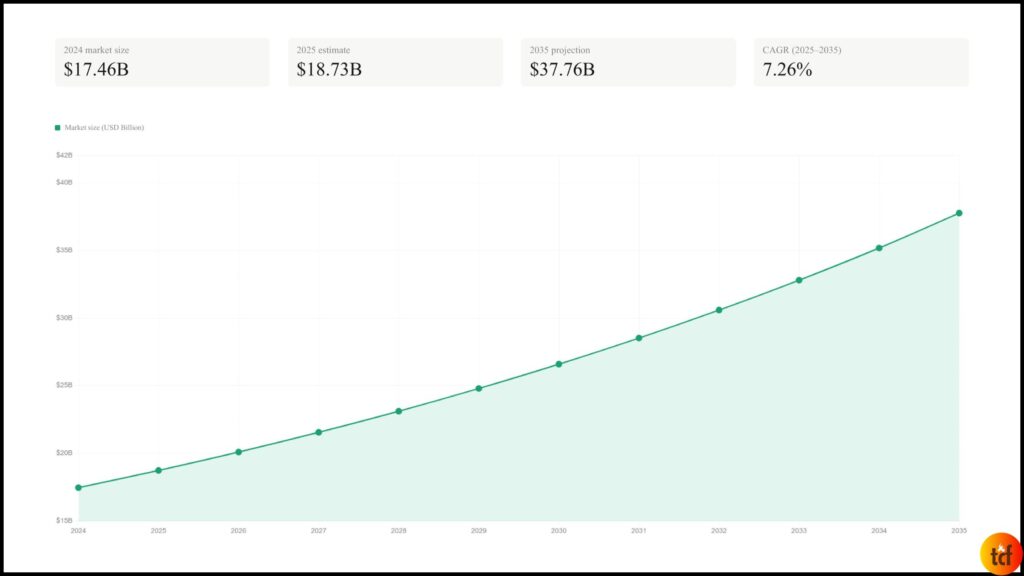1024x576 pixels.
Task: Click the tcf logo icon
Action: pyautogui.click(x=1001, y=552)
